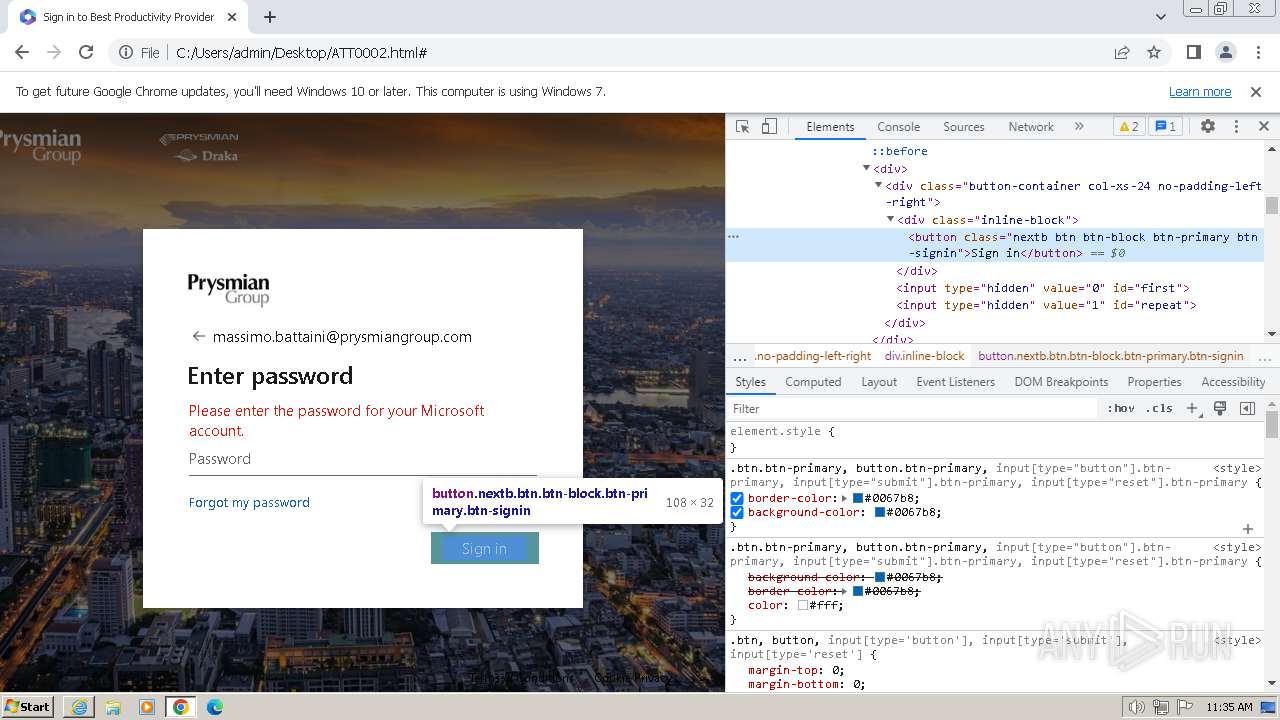Show warnings count badge with 2
The width and height of the screenshot is (1280, 720).
pos(1128,127)
